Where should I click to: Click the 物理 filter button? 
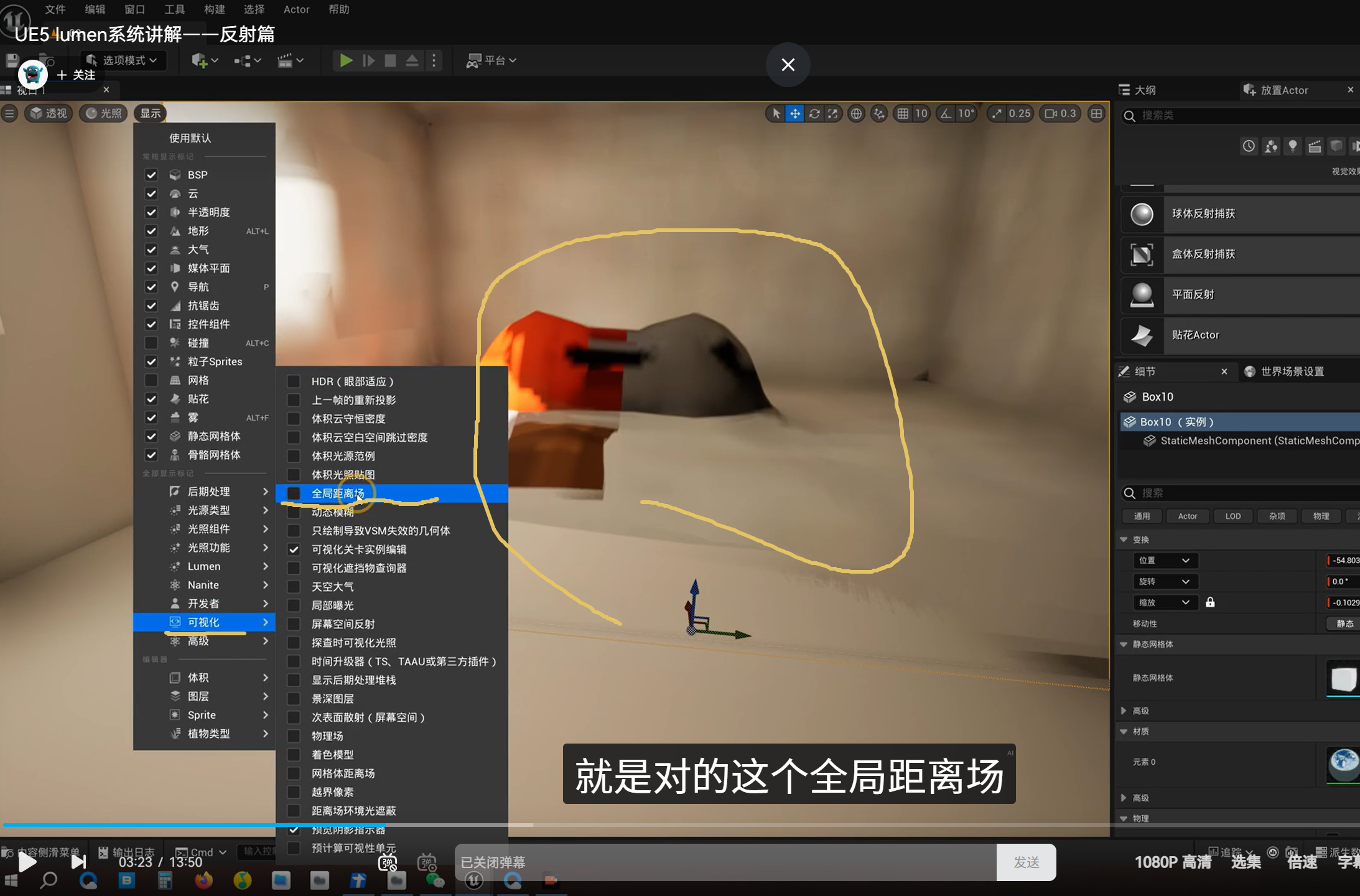click(1321, 516)
